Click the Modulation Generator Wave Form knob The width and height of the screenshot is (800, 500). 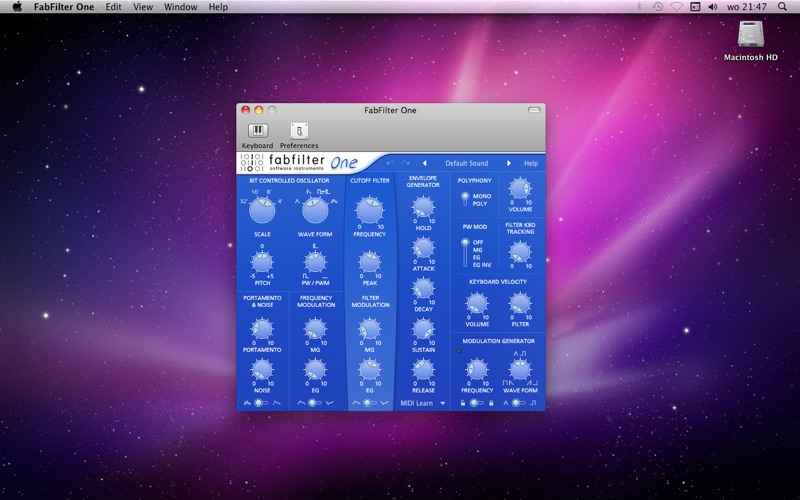pos(520,370)
